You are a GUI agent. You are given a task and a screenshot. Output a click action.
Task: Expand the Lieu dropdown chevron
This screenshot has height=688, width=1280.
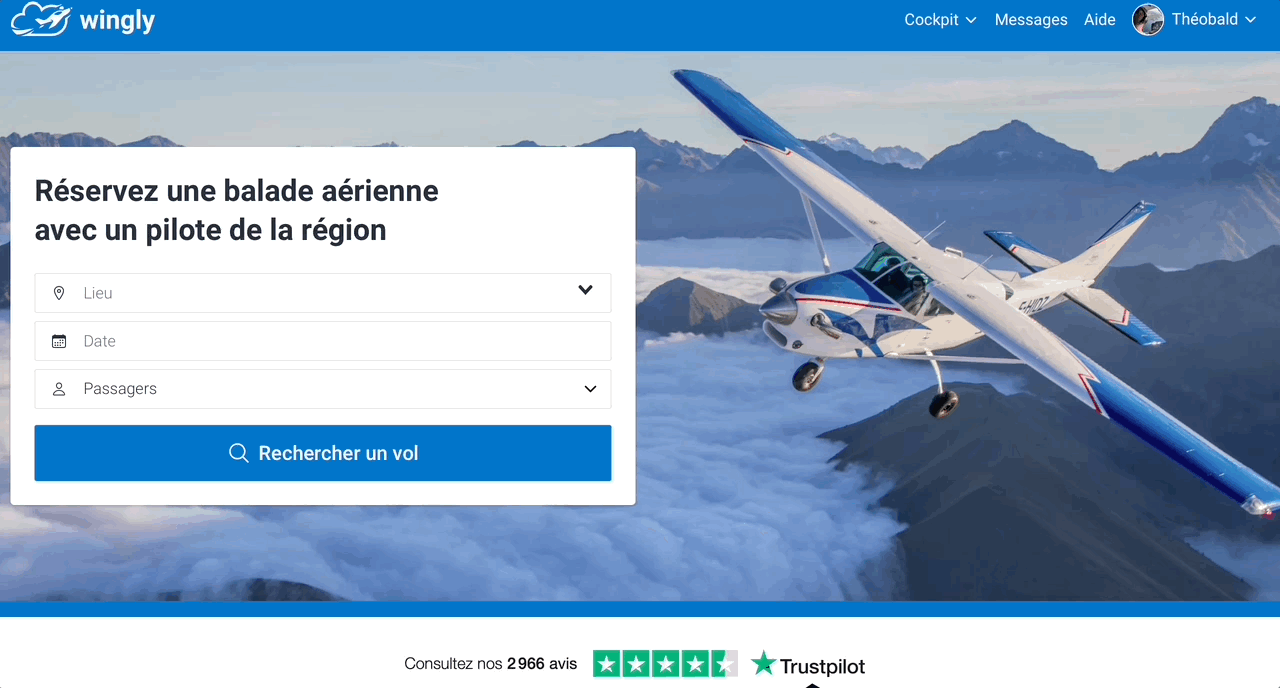[x=586, y=290]
